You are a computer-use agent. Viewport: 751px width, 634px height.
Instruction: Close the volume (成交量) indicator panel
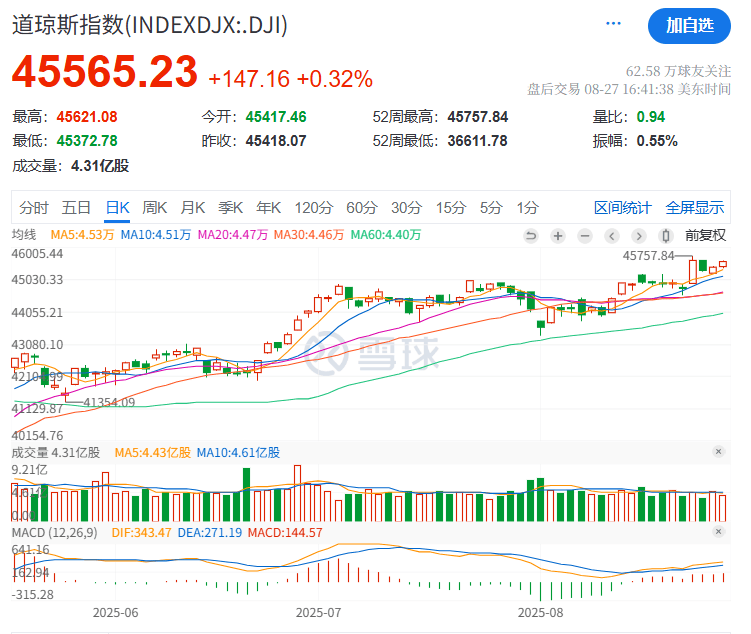[718, 452]
